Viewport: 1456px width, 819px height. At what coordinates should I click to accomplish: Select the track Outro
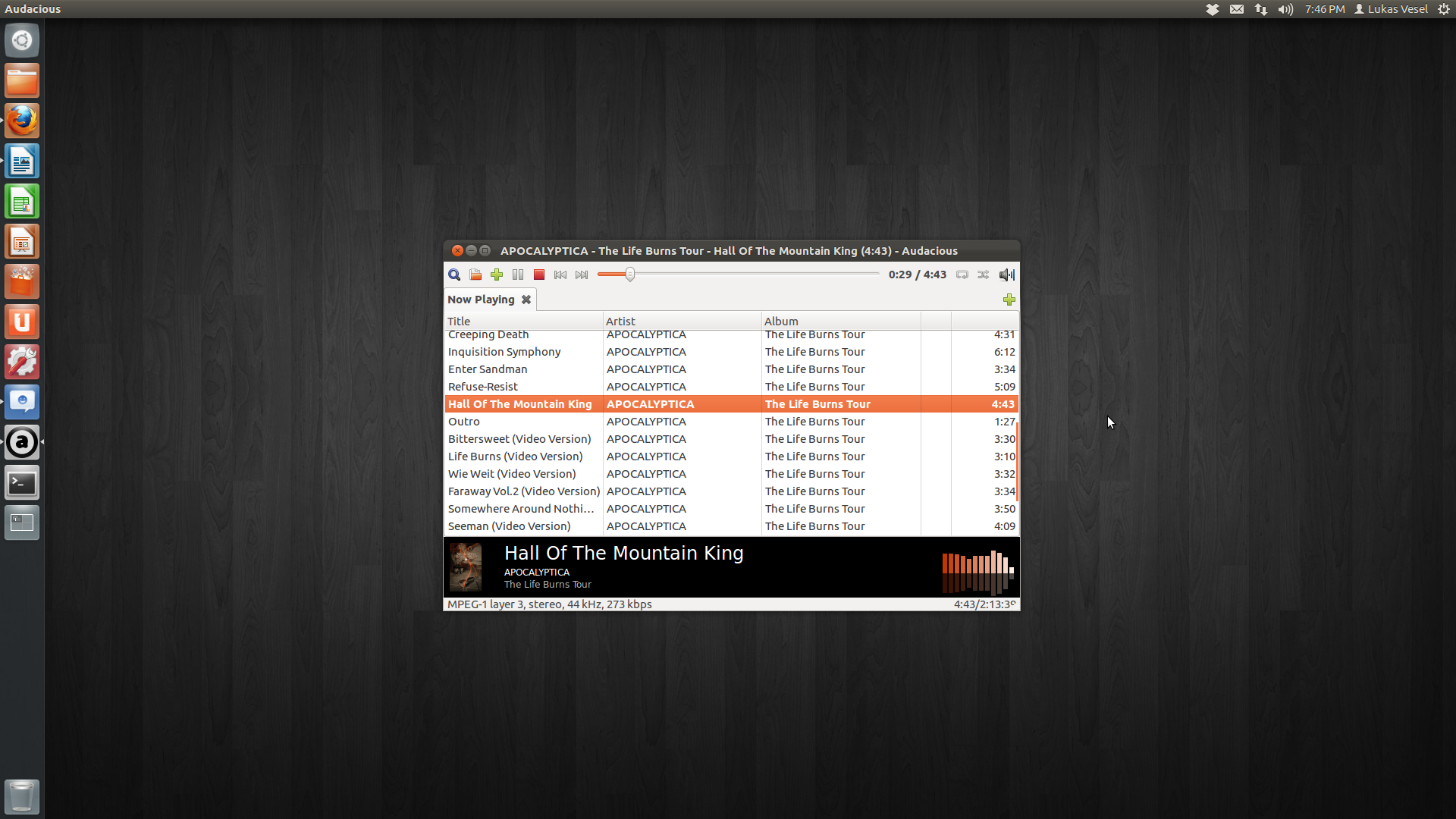point(730,422)
